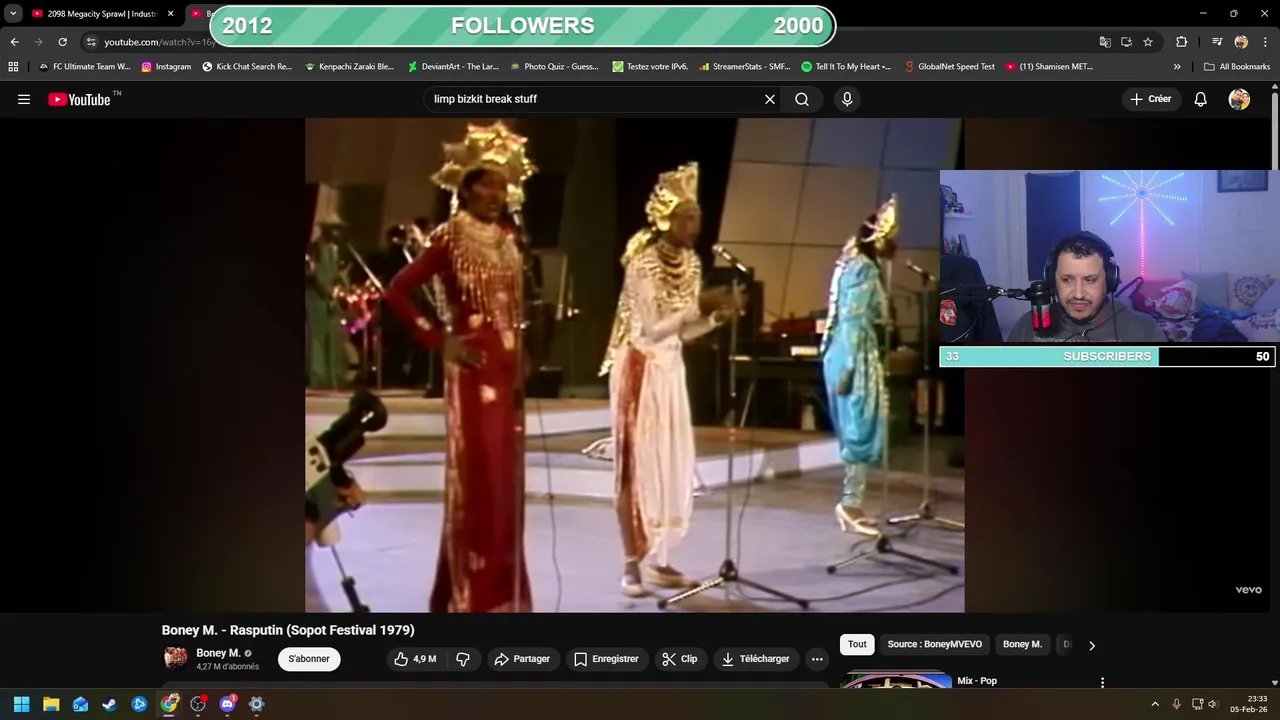
Task: Open Shamisen MET bookmark
Action: pyautogui.click(x=1049, y=67)
